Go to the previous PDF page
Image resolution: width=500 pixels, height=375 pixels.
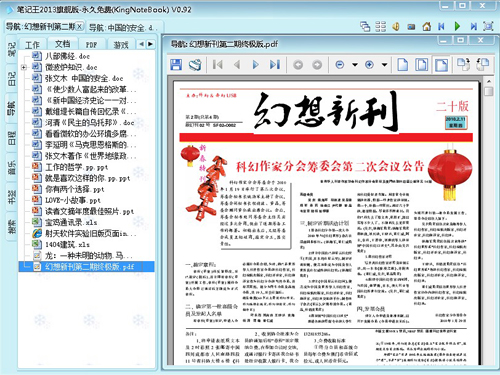(237, 64)
